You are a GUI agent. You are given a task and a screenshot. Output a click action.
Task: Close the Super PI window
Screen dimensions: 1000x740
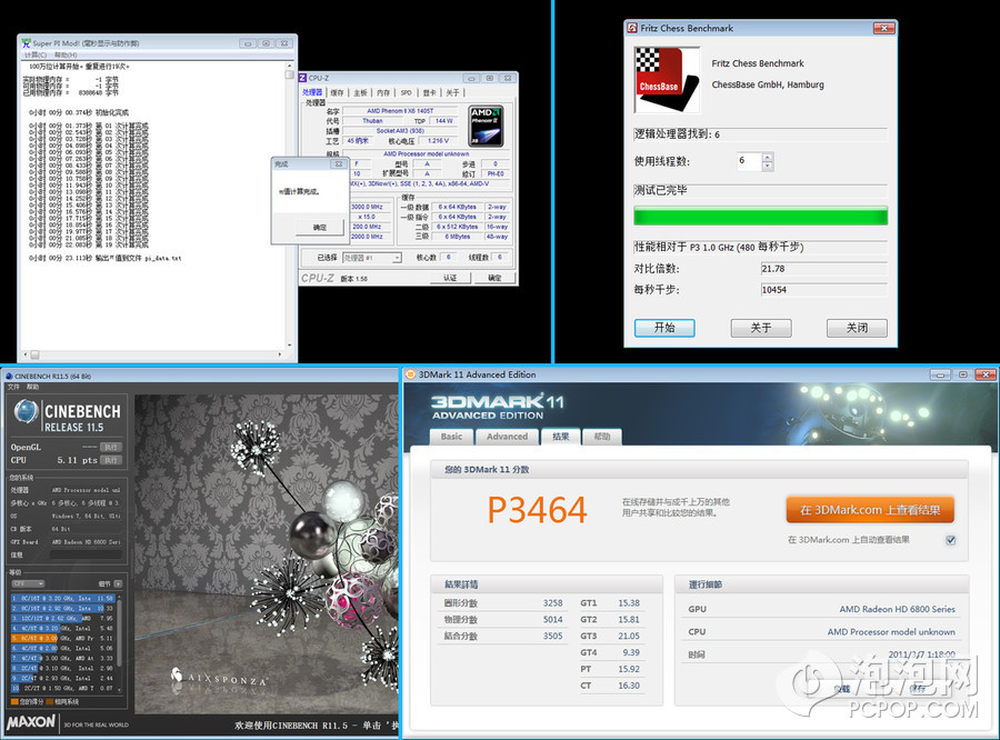click(284, 43)
